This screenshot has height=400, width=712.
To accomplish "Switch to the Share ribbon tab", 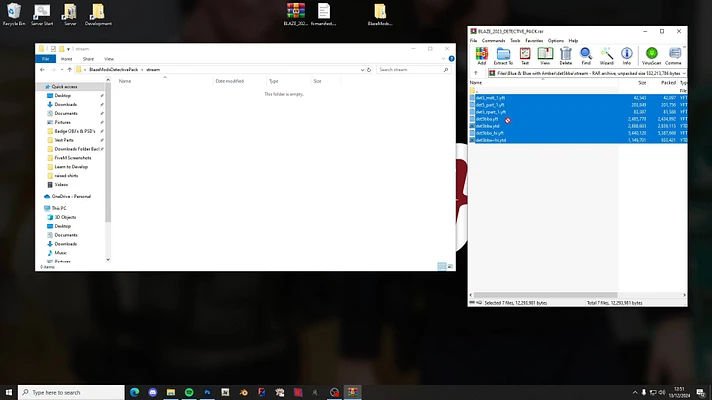I will (88, 59).
